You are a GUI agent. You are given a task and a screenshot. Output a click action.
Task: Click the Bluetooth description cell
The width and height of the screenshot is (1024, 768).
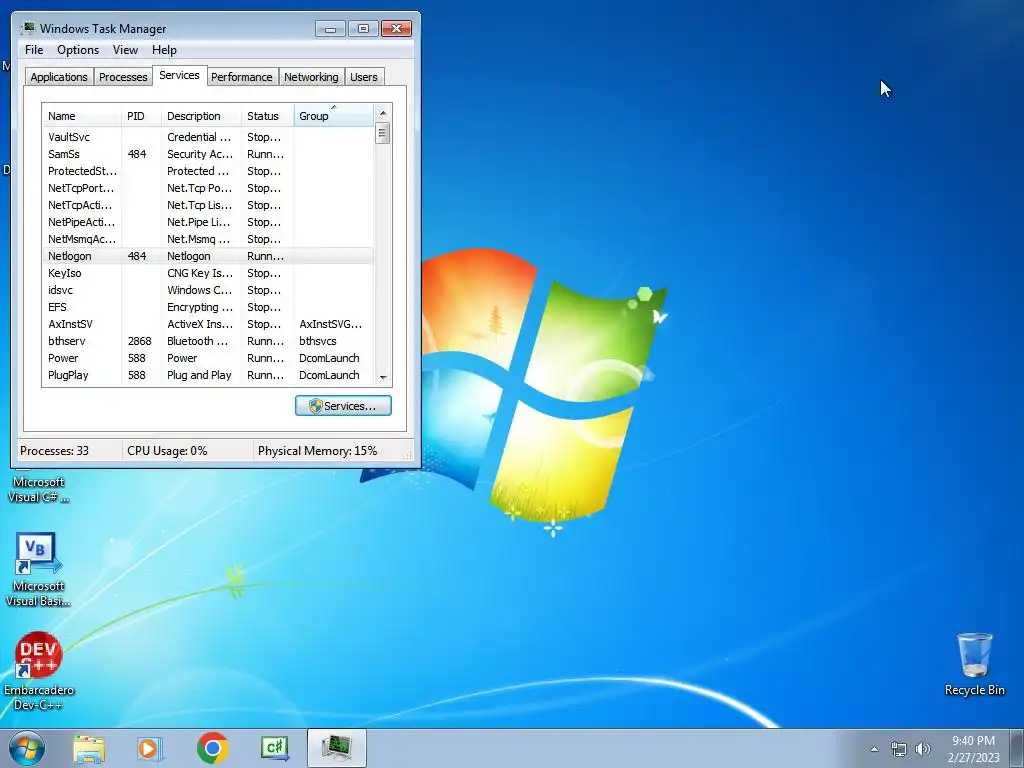198,341
